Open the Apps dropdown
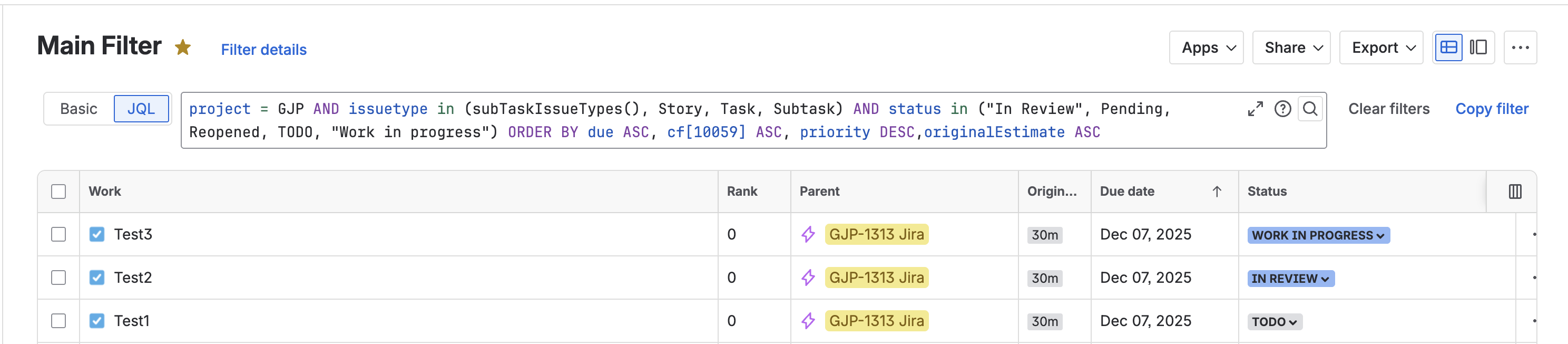1568x344 pixels. pyautogui.click(x=1206, y=47)
